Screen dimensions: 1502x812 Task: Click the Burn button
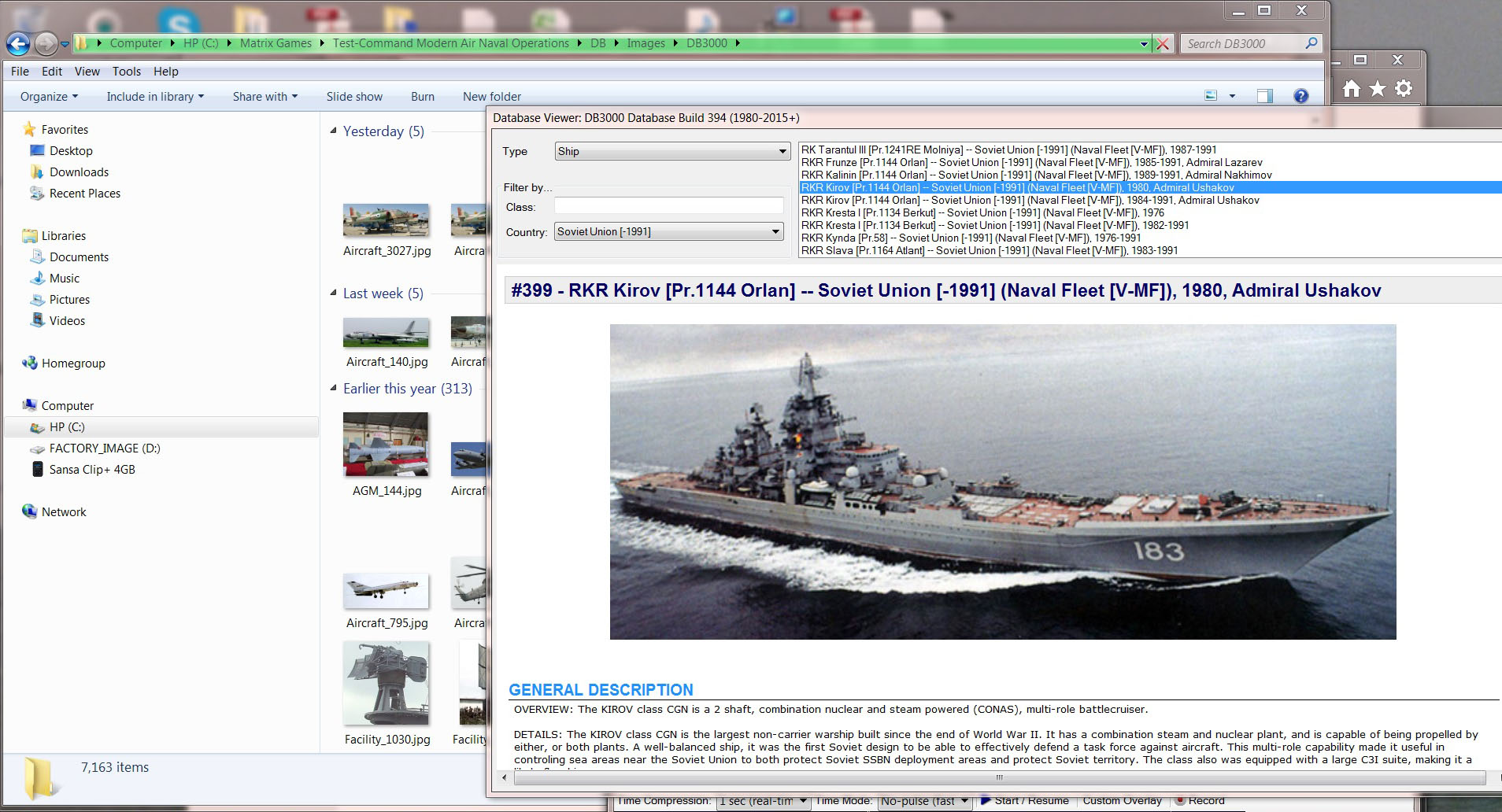tap(423, 96)
